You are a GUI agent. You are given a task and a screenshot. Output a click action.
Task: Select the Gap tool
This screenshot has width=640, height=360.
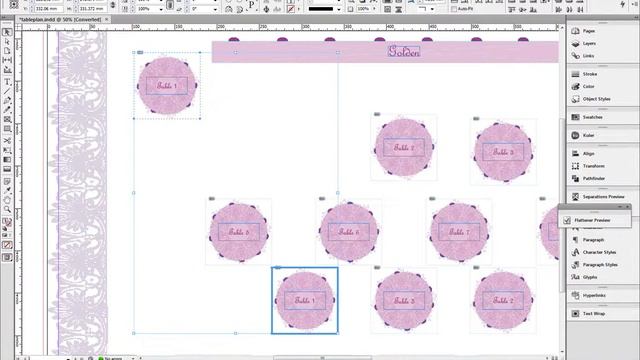[x=7, y=60]
